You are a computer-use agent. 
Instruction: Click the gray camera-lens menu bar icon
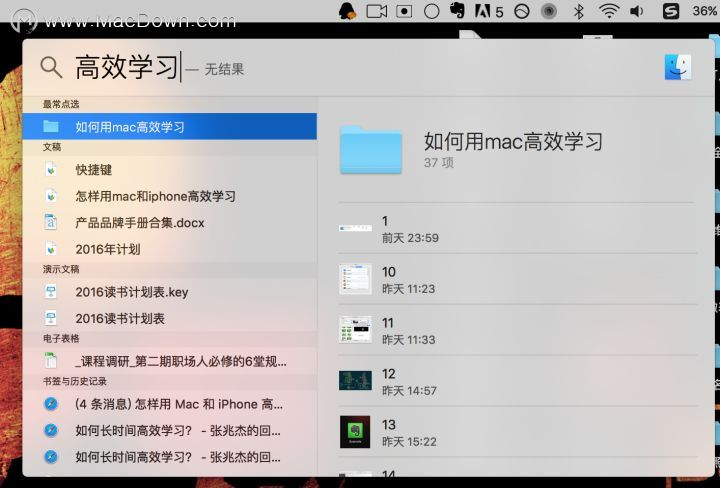[548, 11]
